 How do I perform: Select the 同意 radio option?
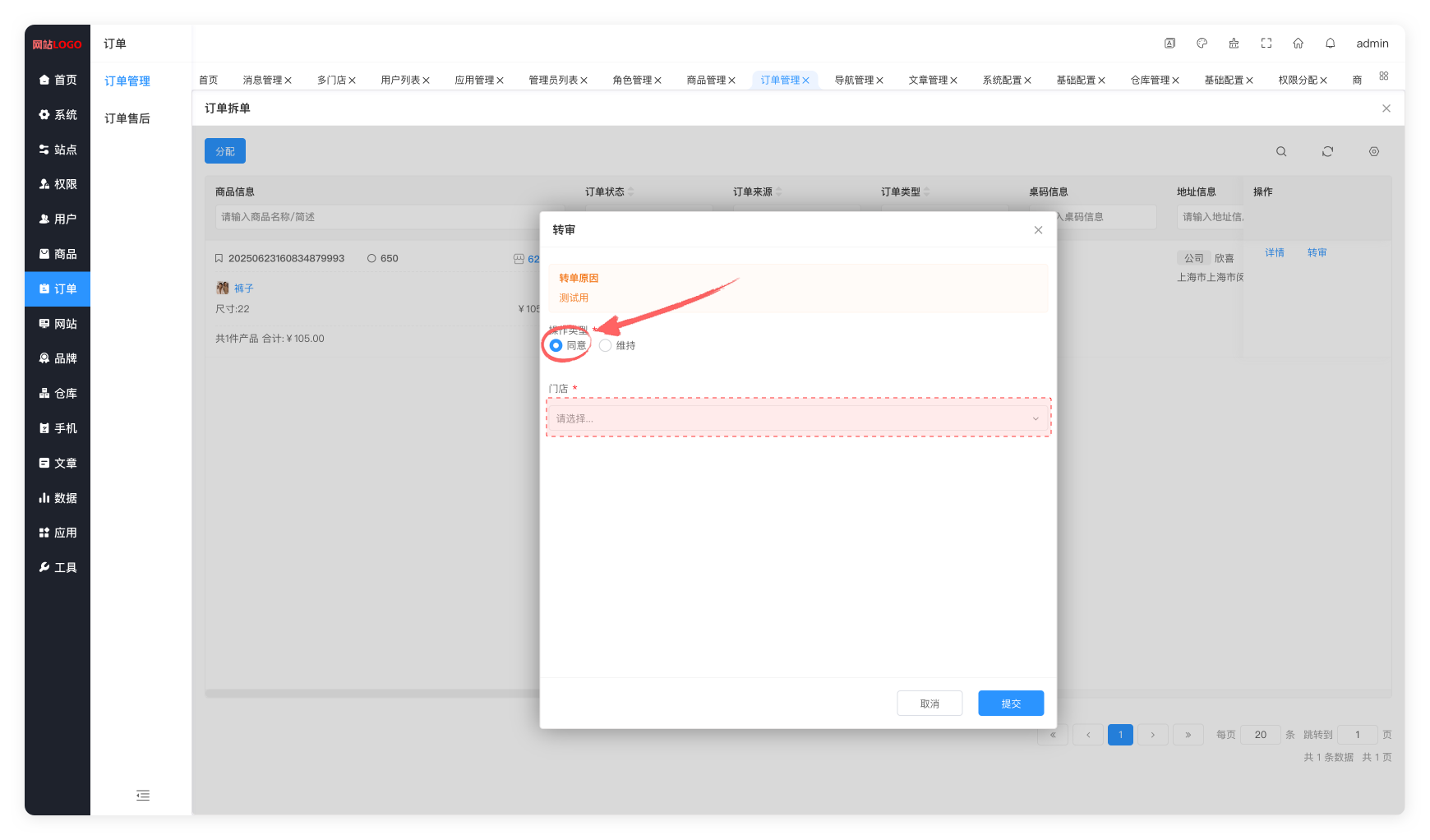556,345
